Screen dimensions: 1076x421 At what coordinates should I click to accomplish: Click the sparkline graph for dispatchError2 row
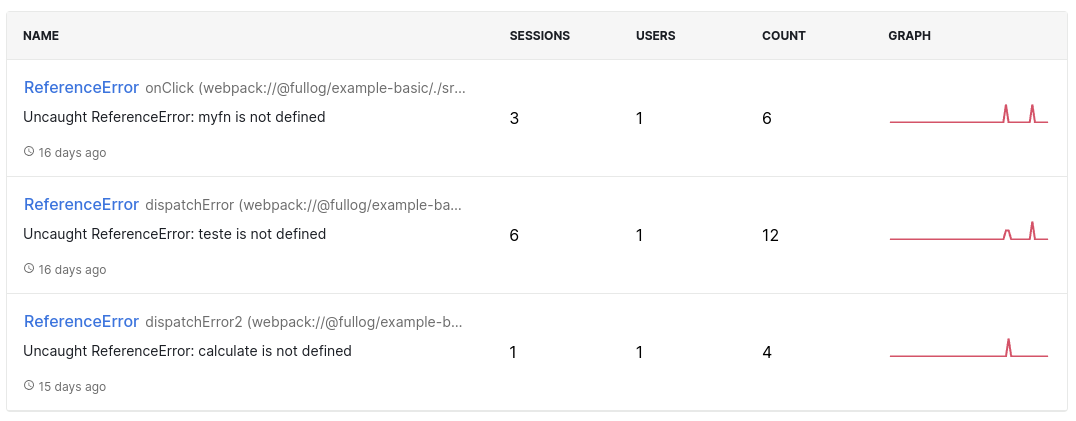968,348
